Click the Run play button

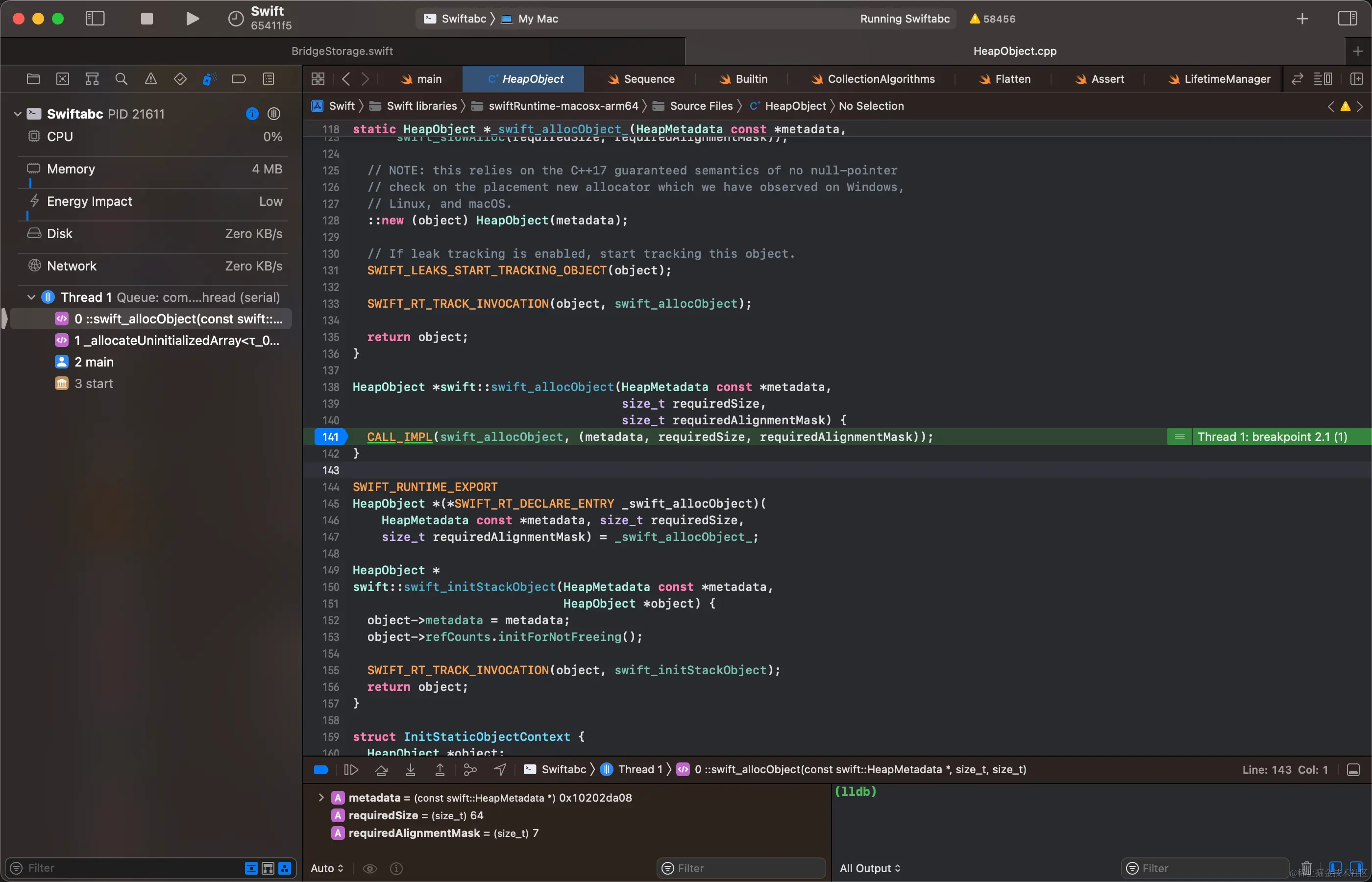pyautogui.click(x=193, y=18)
